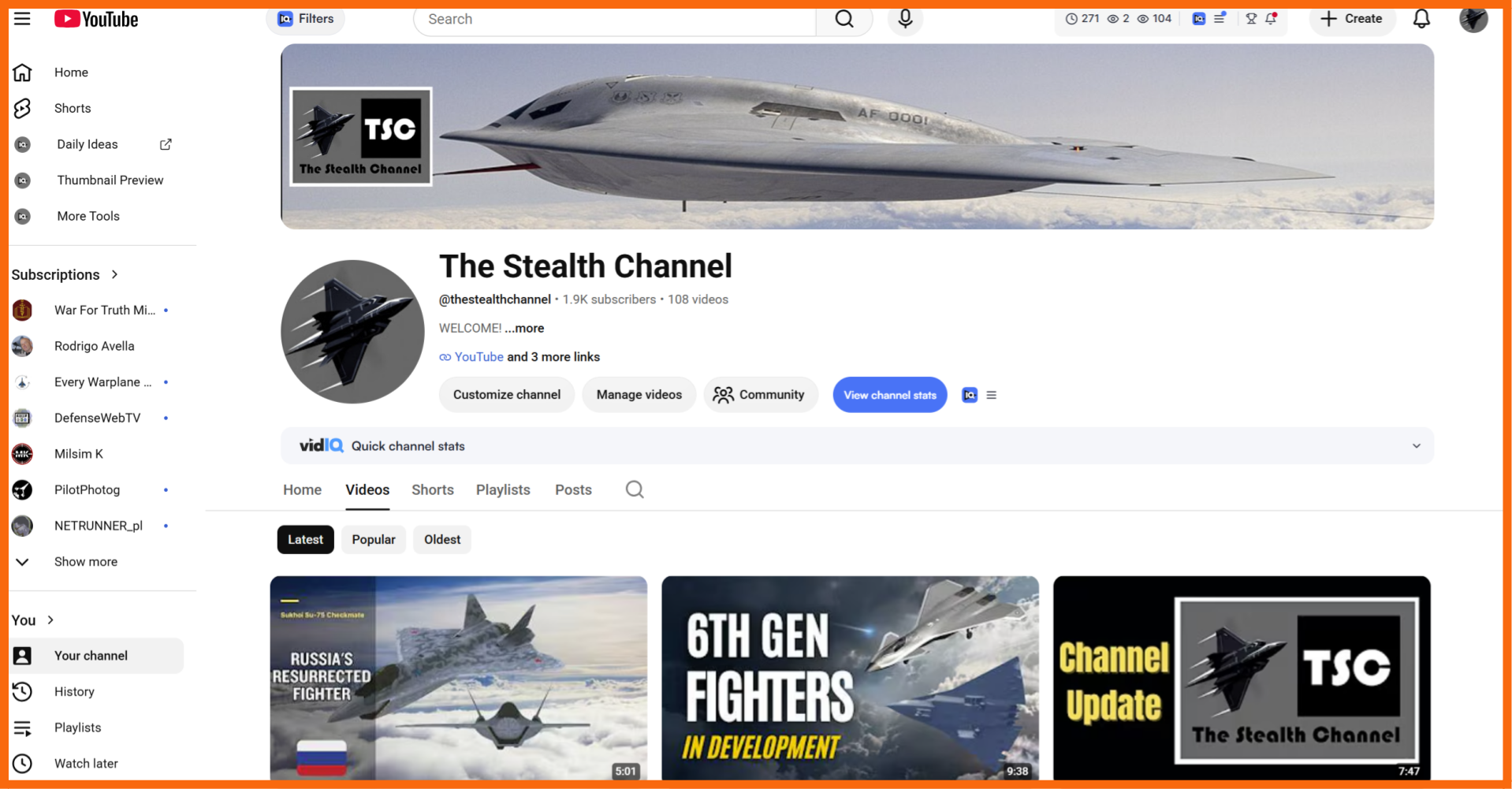The image size is (1512, 789).
Task: Click the clock 271 stat
Action: [1082, 19]
